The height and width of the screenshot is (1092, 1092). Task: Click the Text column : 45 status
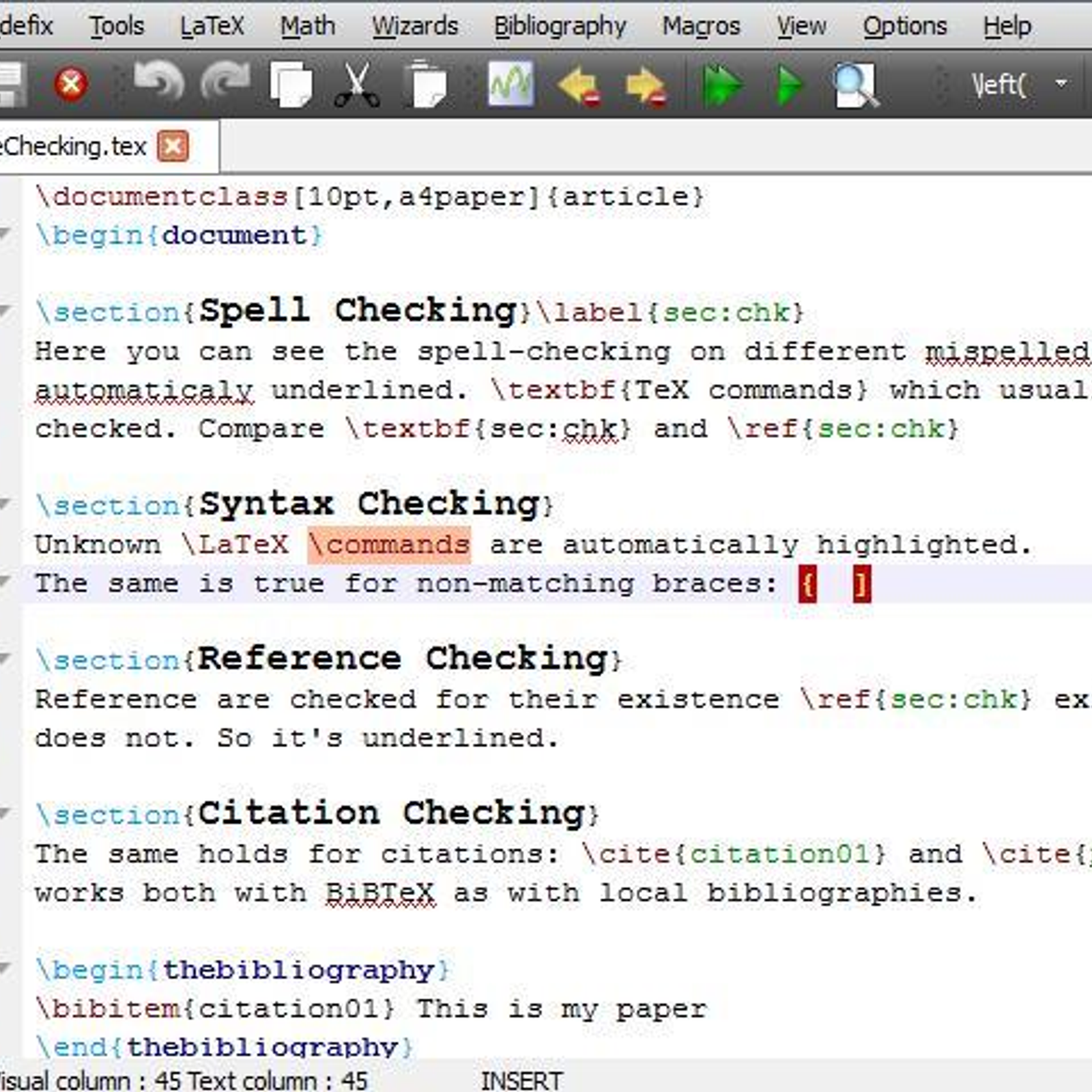tap(277, 1081)
